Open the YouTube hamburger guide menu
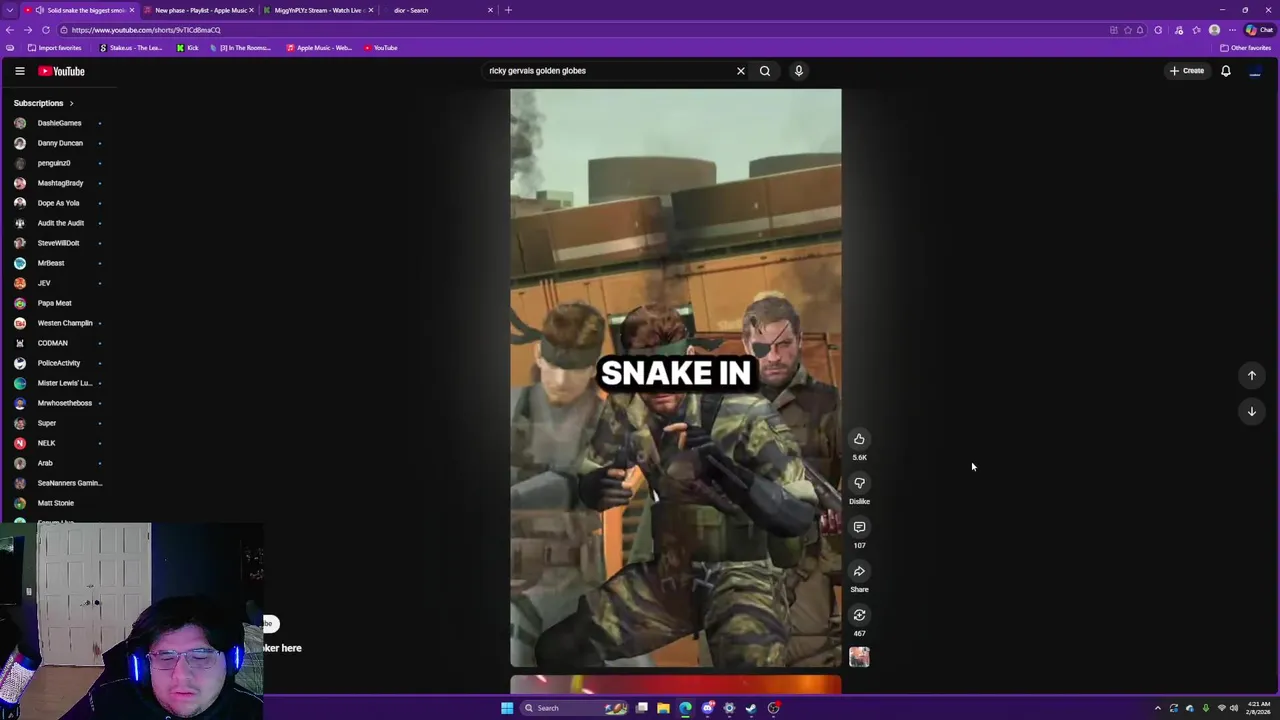This screenshot has height=720, width=1280. [x=19, y=71]
